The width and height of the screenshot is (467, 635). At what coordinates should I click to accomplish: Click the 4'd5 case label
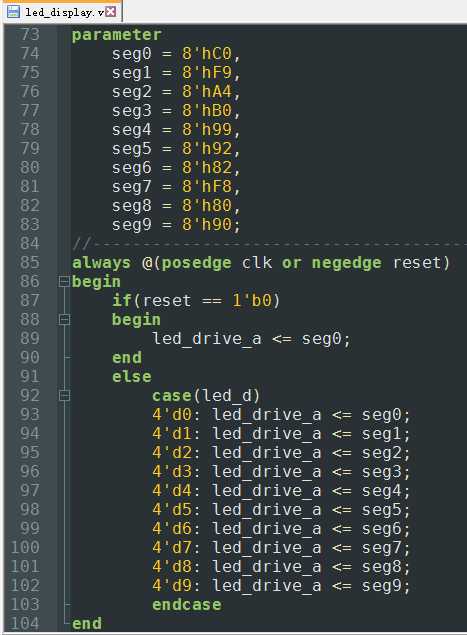click(172, 509)
